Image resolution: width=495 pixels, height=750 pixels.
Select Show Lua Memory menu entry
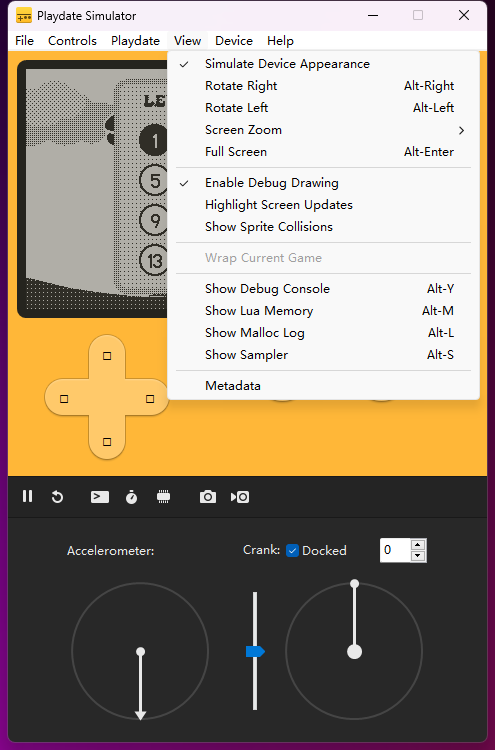coord(323,311)
